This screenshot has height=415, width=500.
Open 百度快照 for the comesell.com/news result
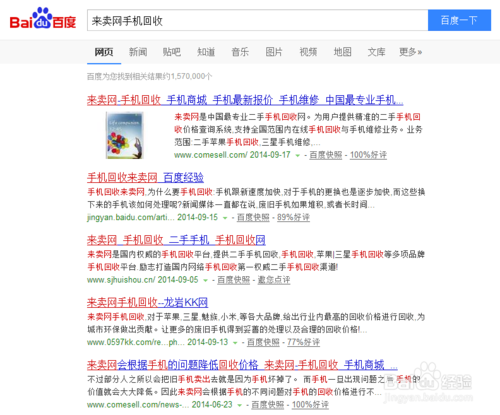(x=267, y=405)
